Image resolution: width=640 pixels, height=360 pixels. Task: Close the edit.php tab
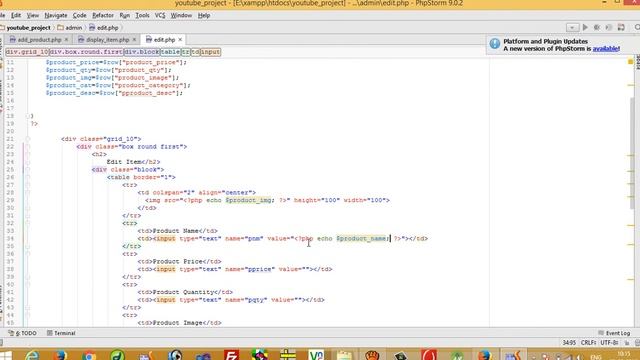[180, 40]
